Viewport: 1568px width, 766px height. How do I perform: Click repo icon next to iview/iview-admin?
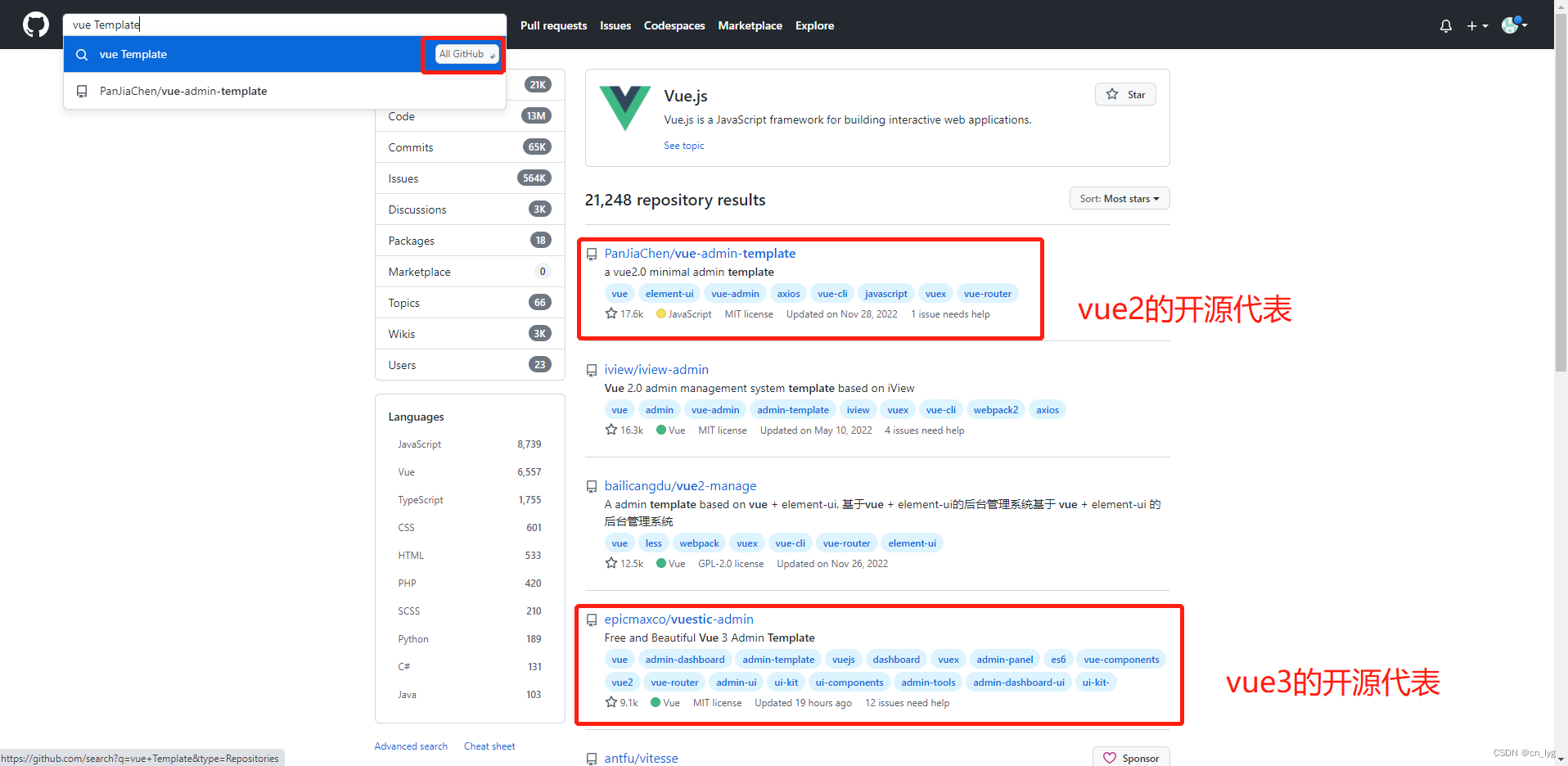click(x=592, y=371)
